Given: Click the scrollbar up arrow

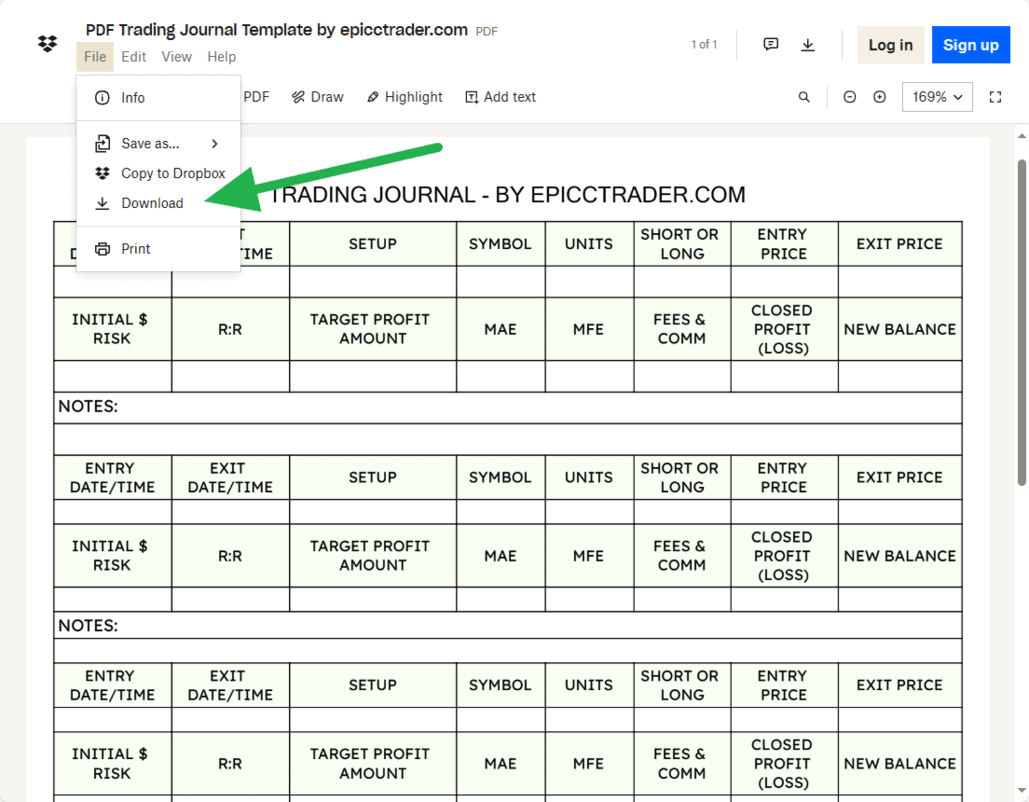Looking at the screenshot, I should (x=1022, y=137).
